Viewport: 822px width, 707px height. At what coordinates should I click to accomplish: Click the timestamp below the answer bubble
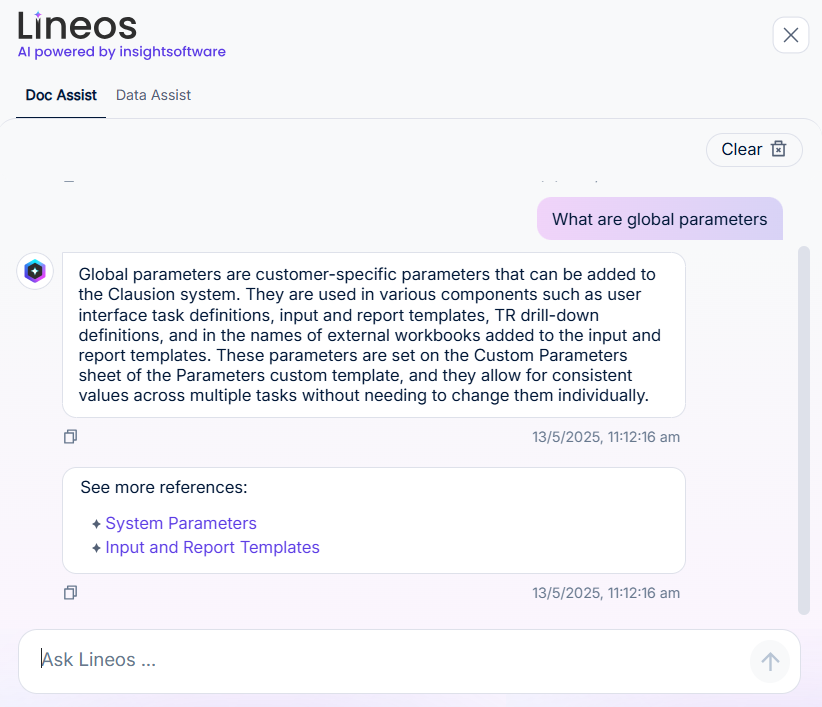606,437
